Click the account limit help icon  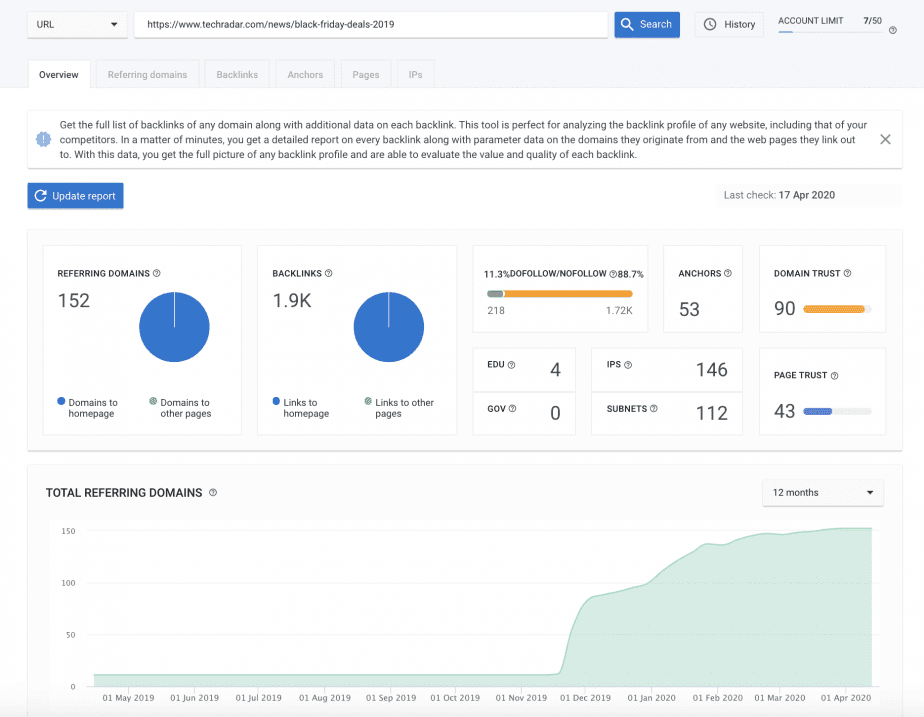click(x=893, y=31)
